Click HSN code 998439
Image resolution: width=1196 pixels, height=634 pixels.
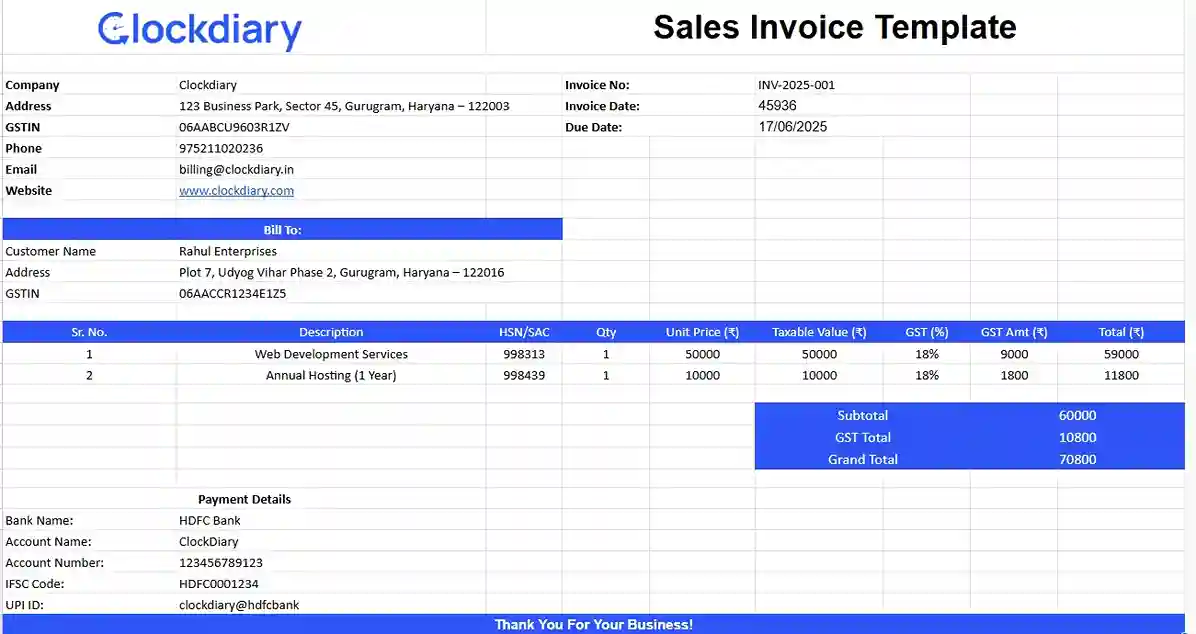coord(524,375)
